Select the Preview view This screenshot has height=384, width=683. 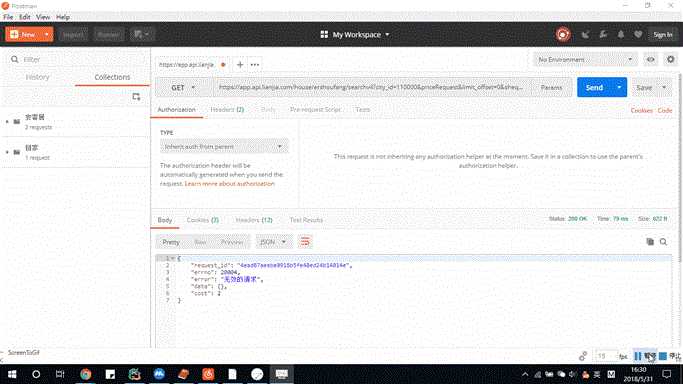(x=232, y=242)
